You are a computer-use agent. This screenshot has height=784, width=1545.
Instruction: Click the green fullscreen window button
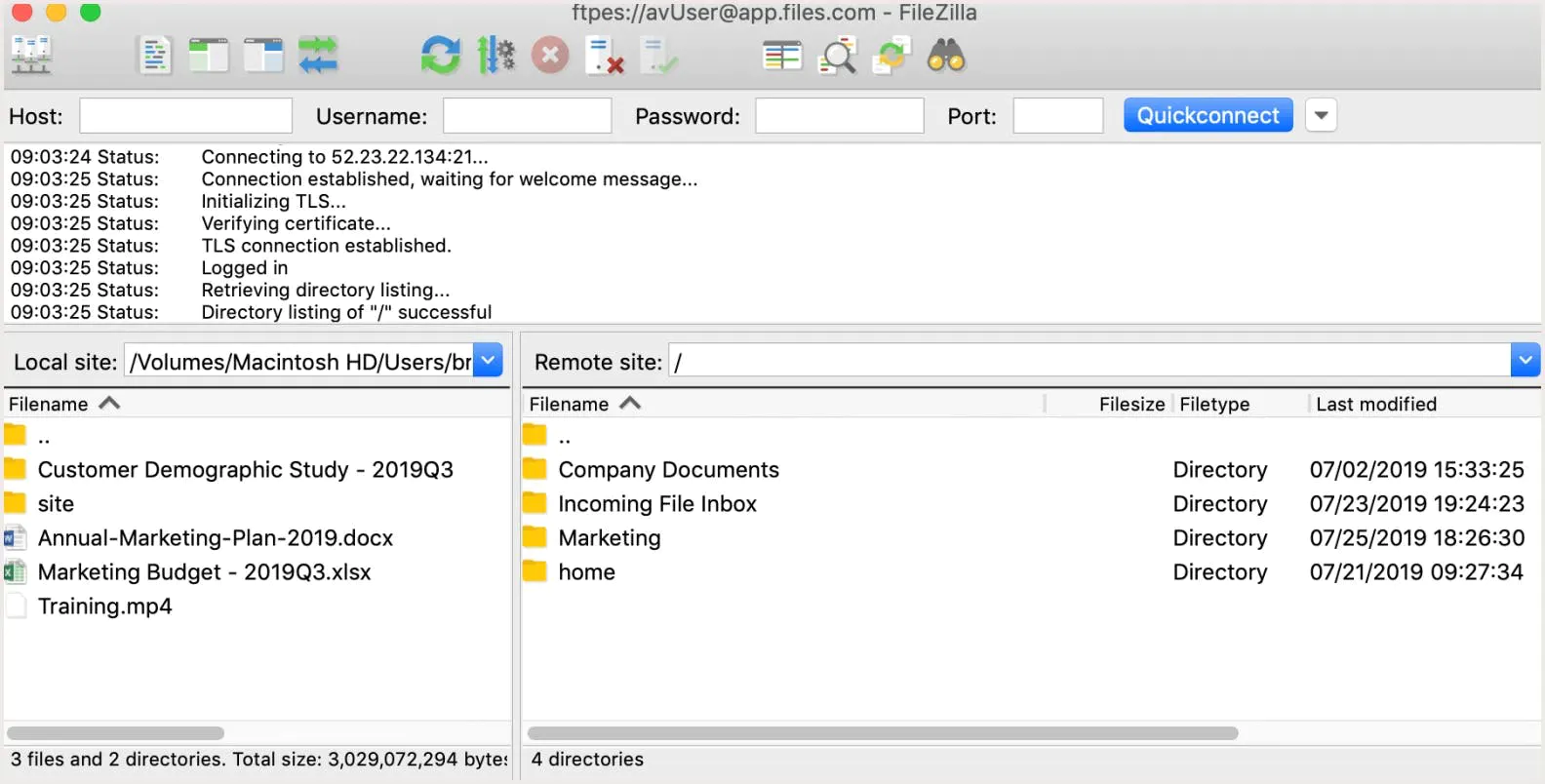point(90,12)
